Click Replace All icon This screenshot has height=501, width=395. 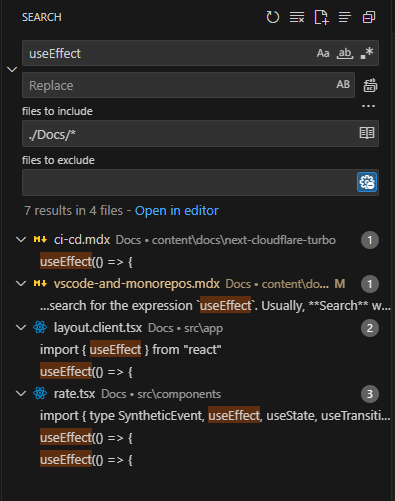(370, 85)
